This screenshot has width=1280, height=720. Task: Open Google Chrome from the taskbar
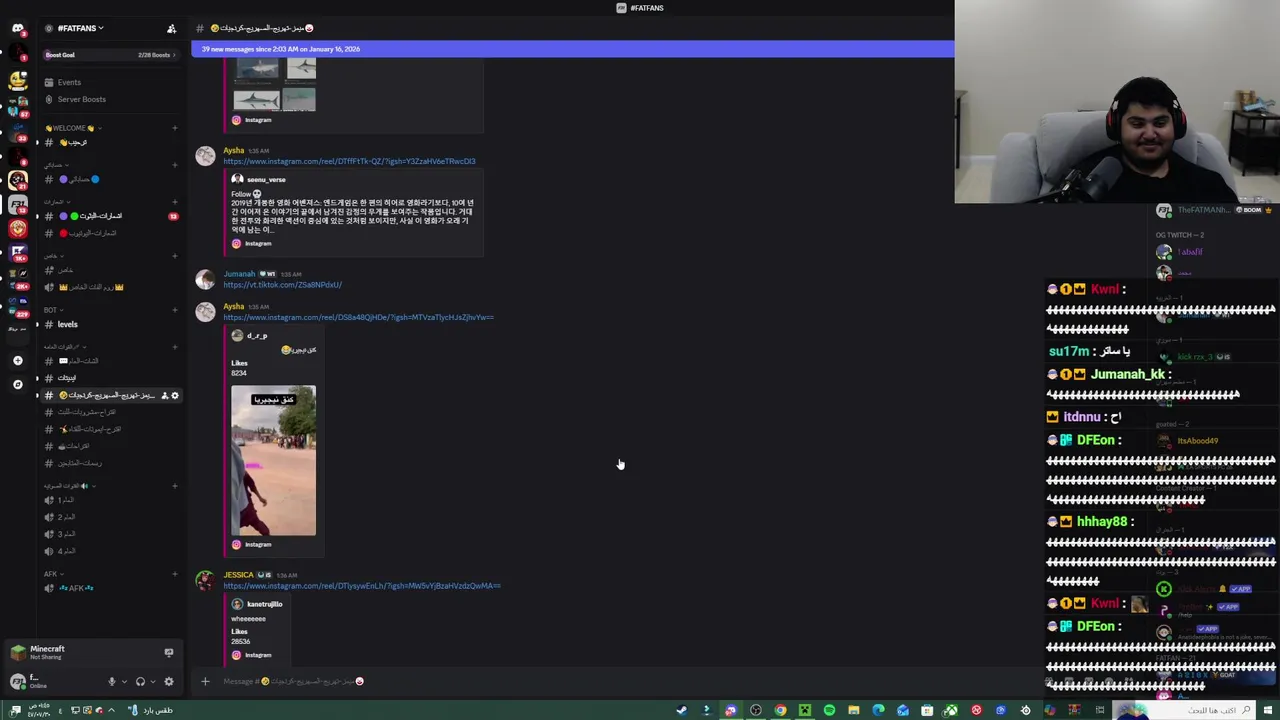click(x=780, y=710)
